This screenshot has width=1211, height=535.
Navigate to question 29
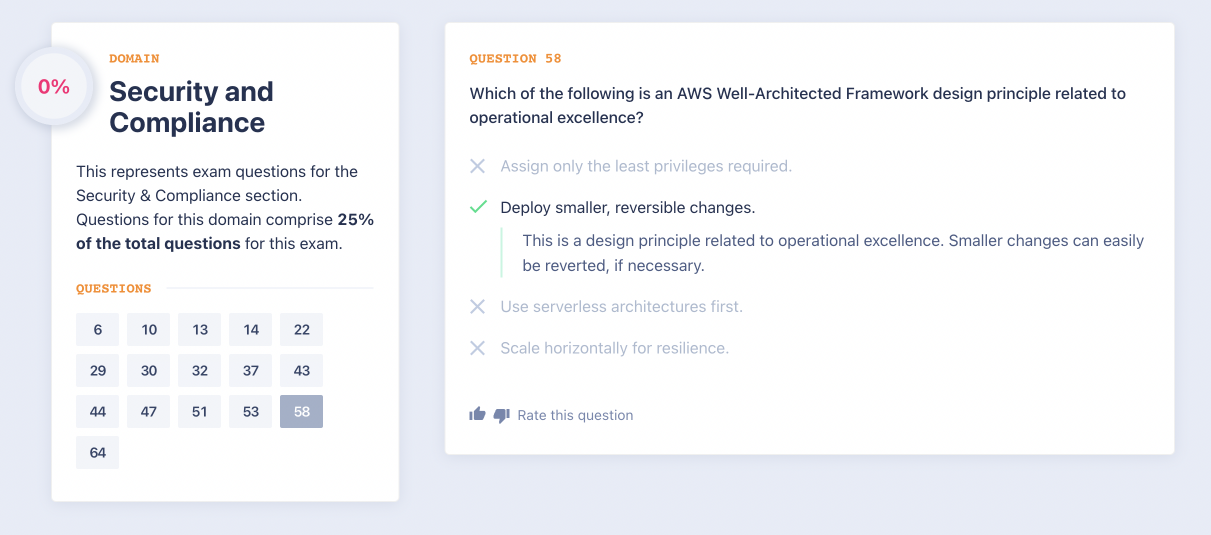(98, 371)
